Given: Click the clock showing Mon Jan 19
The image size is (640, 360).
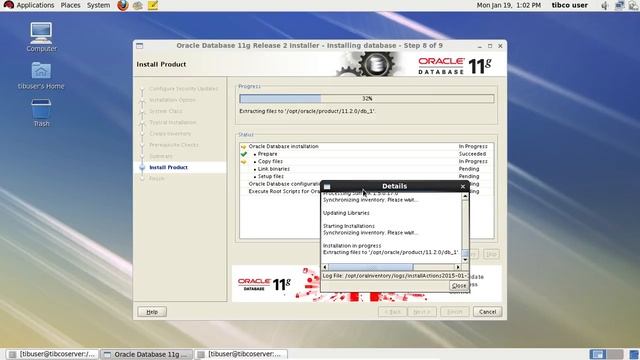Looking at the screenshot, I should pyautogui.click(x=509, y=5).
